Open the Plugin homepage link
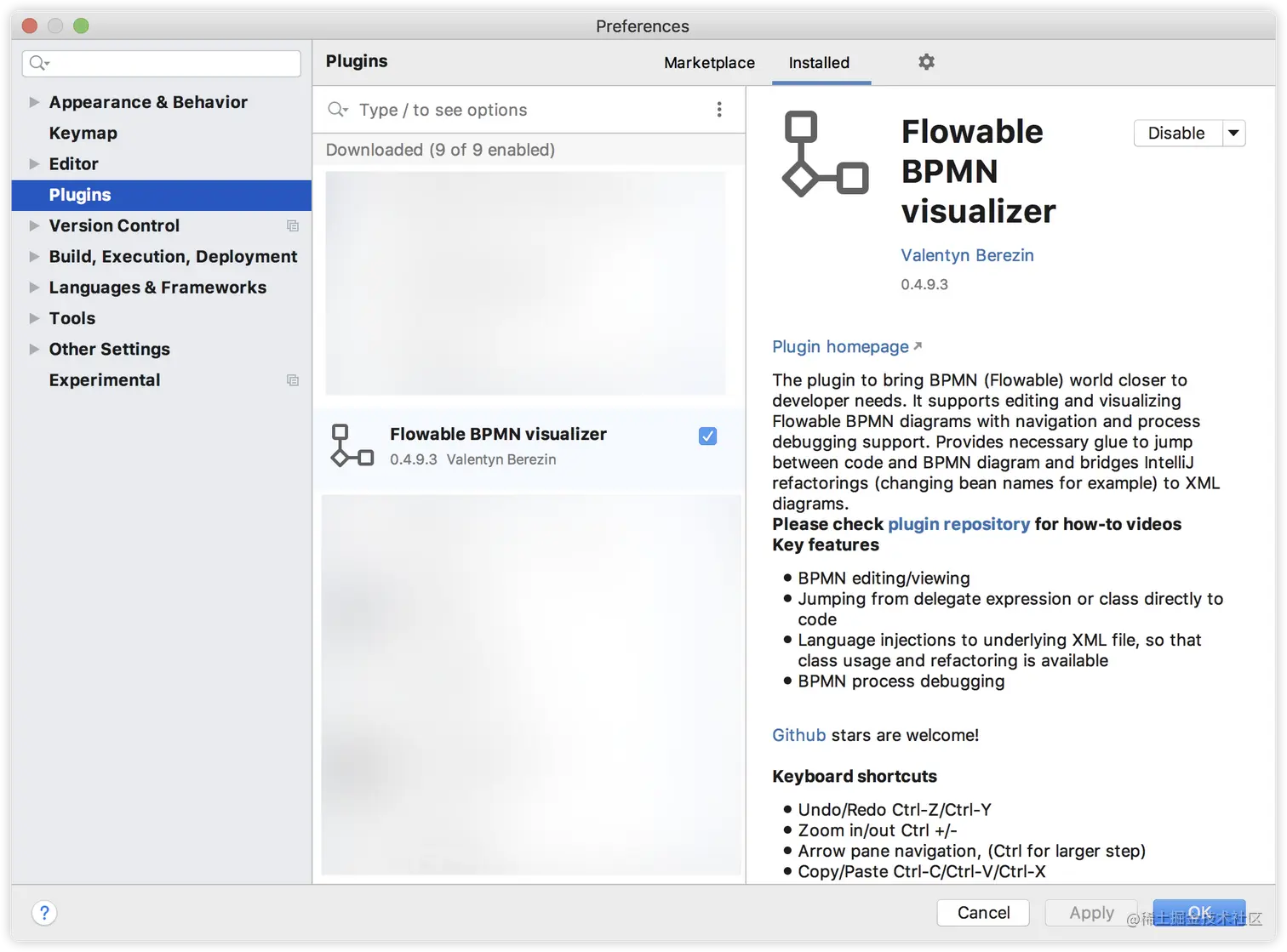The image size is (1287, 952). point(840,346)
